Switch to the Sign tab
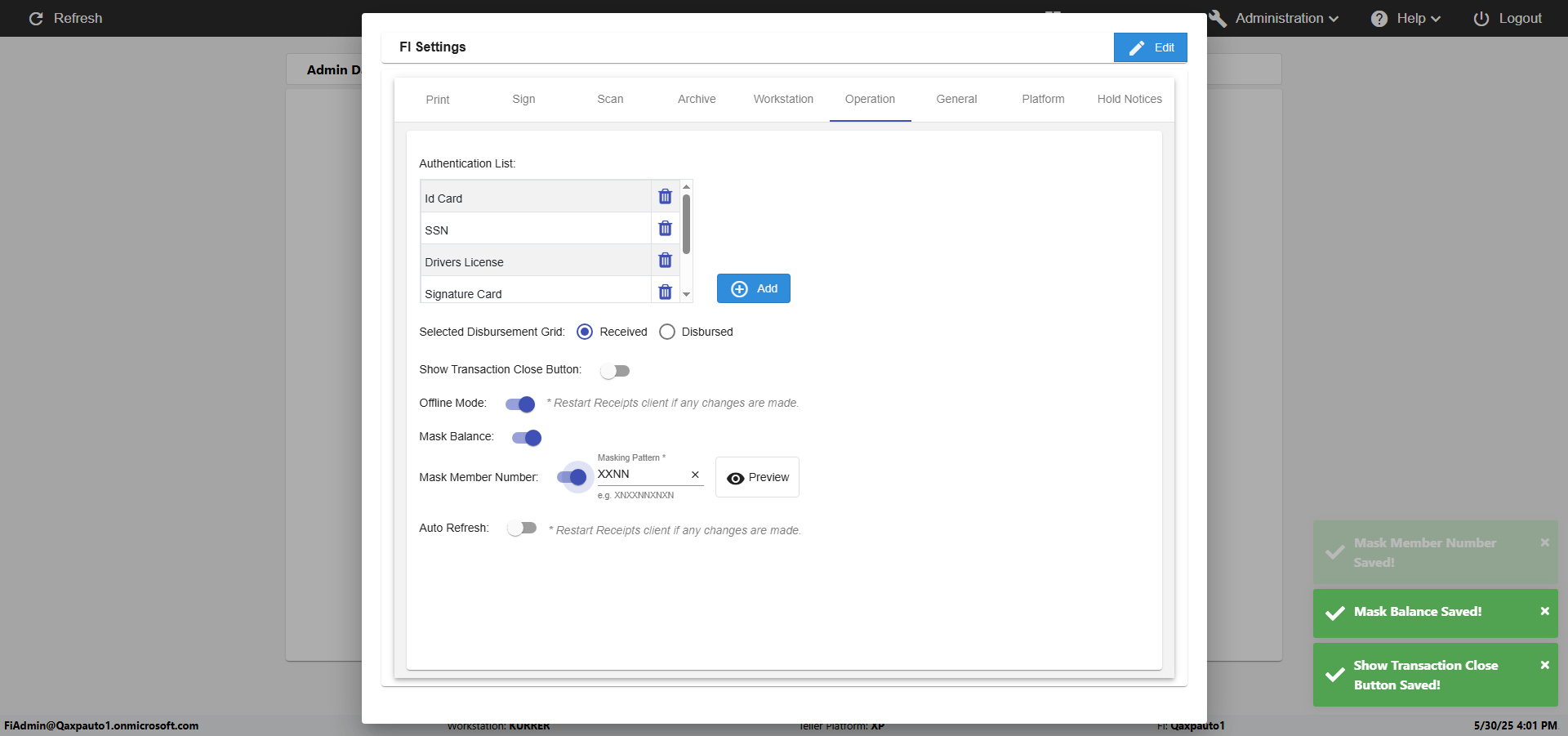Viewport: 1568px width, 736px height. click(523, 99)
